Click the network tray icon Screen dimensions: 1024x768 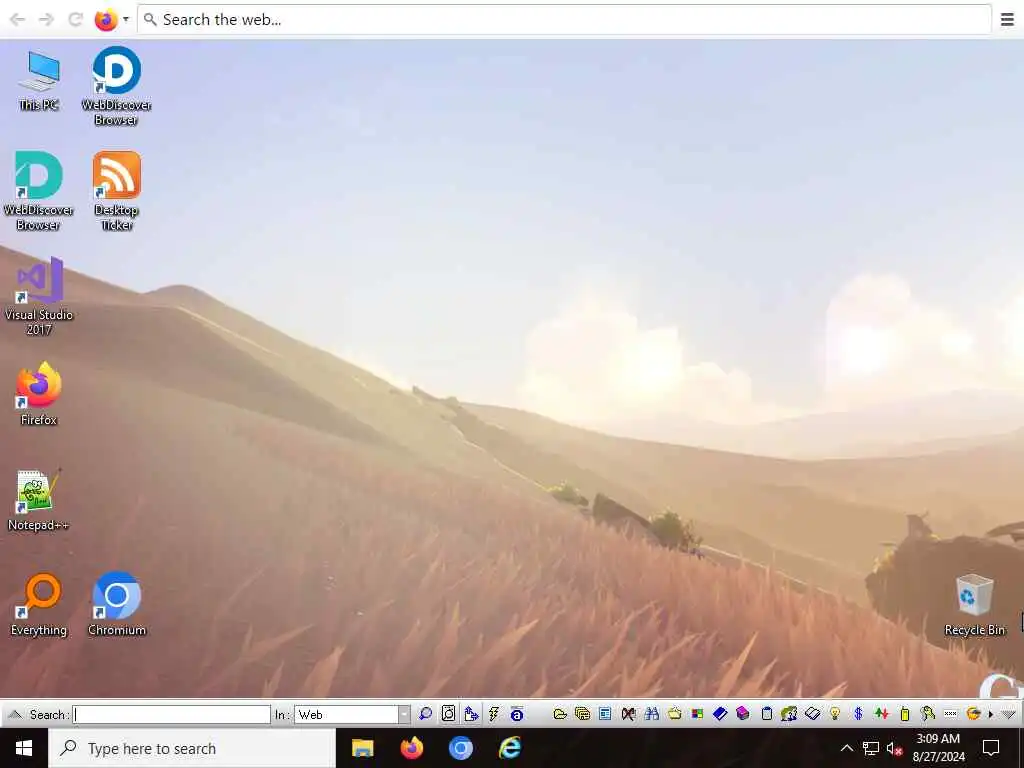(x=871, y=748)
